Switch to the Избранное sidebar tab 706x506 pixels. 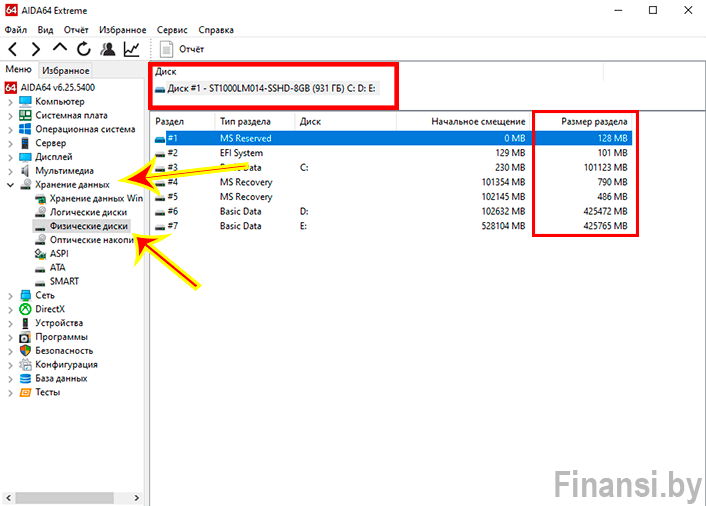(66, 70)
